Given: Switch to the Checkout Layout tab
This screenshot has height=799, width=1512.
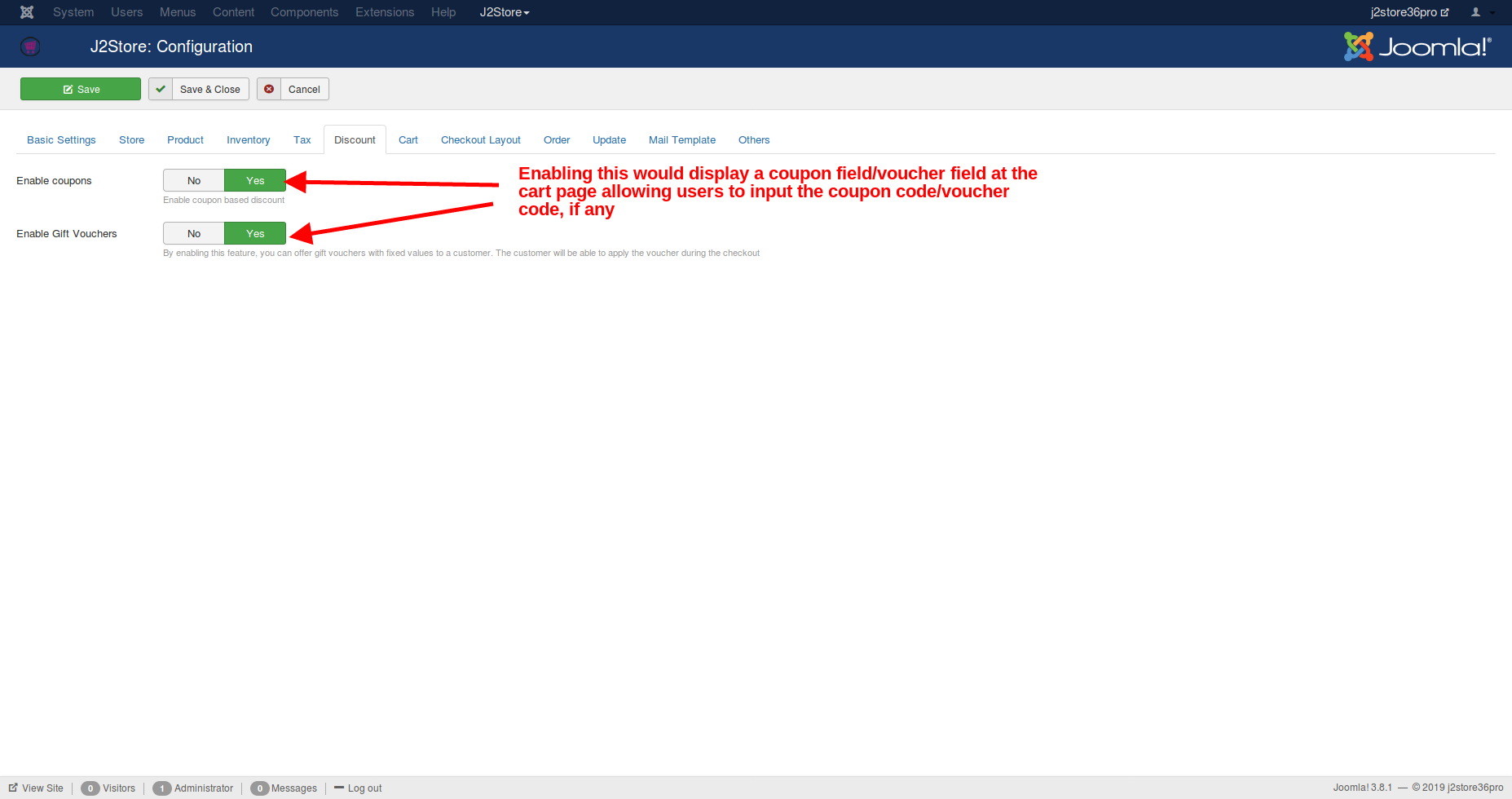Looking at the screenshot, I should [480, 140].
